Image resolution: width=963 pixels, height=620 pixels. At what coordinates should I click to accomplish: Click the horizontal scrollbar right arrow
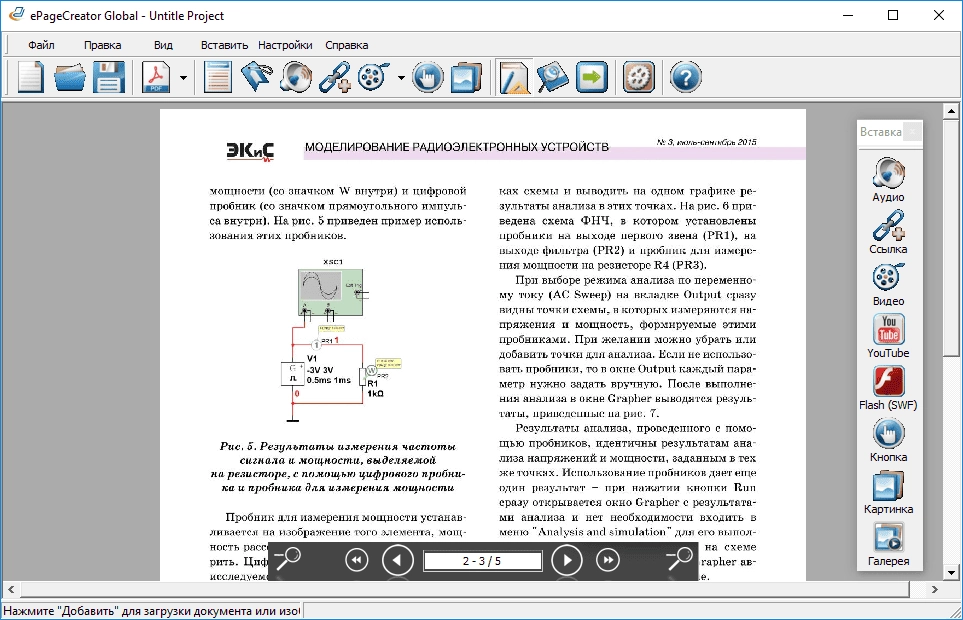tap(935, 589)
